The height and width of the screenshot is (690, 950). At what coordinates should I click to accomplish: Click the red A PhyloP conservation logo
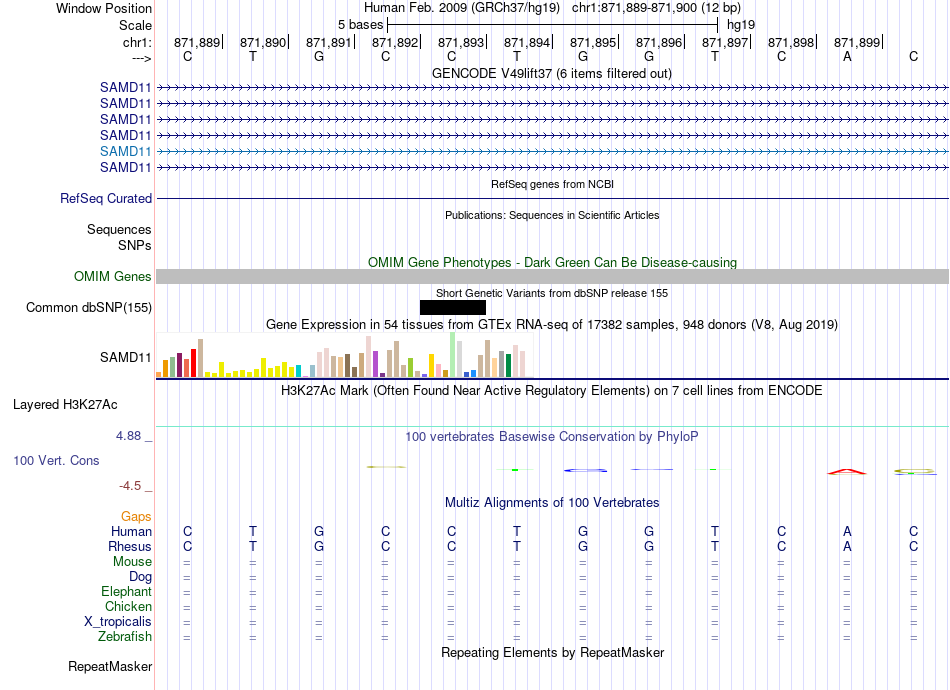(847, 471)
